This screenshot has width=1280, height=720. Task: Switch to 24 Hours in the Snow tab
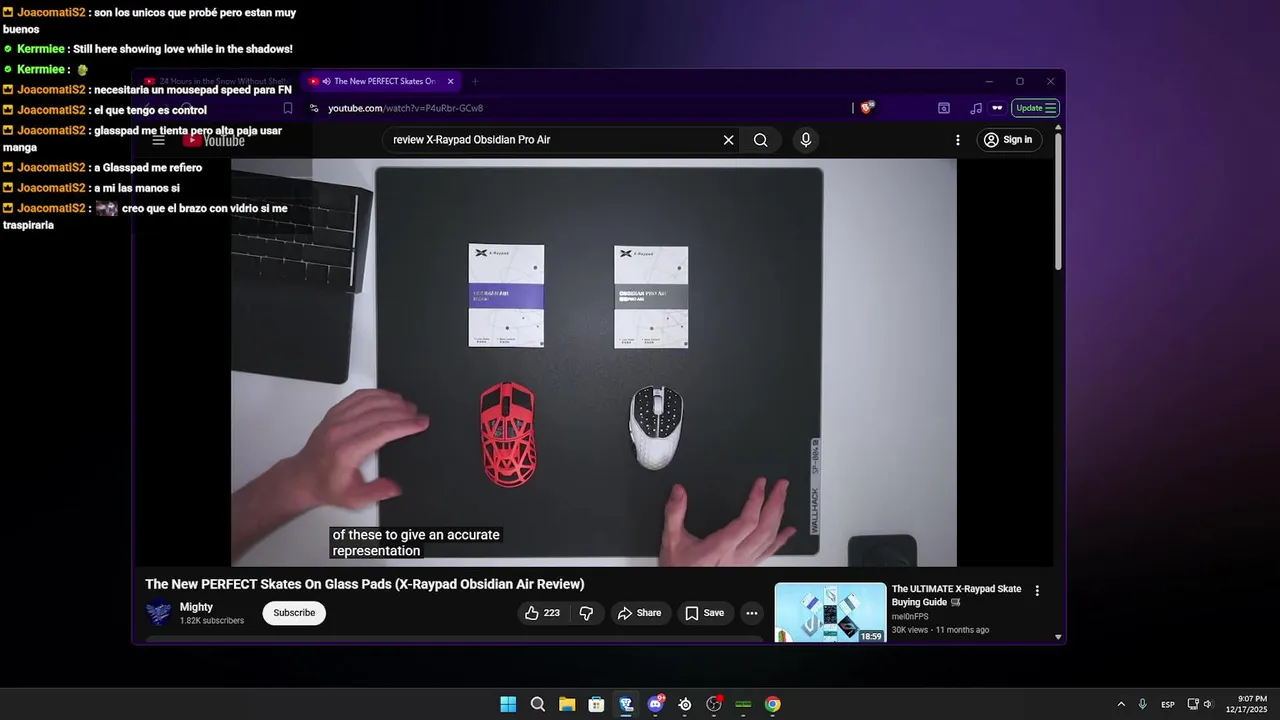coord(215,81)
